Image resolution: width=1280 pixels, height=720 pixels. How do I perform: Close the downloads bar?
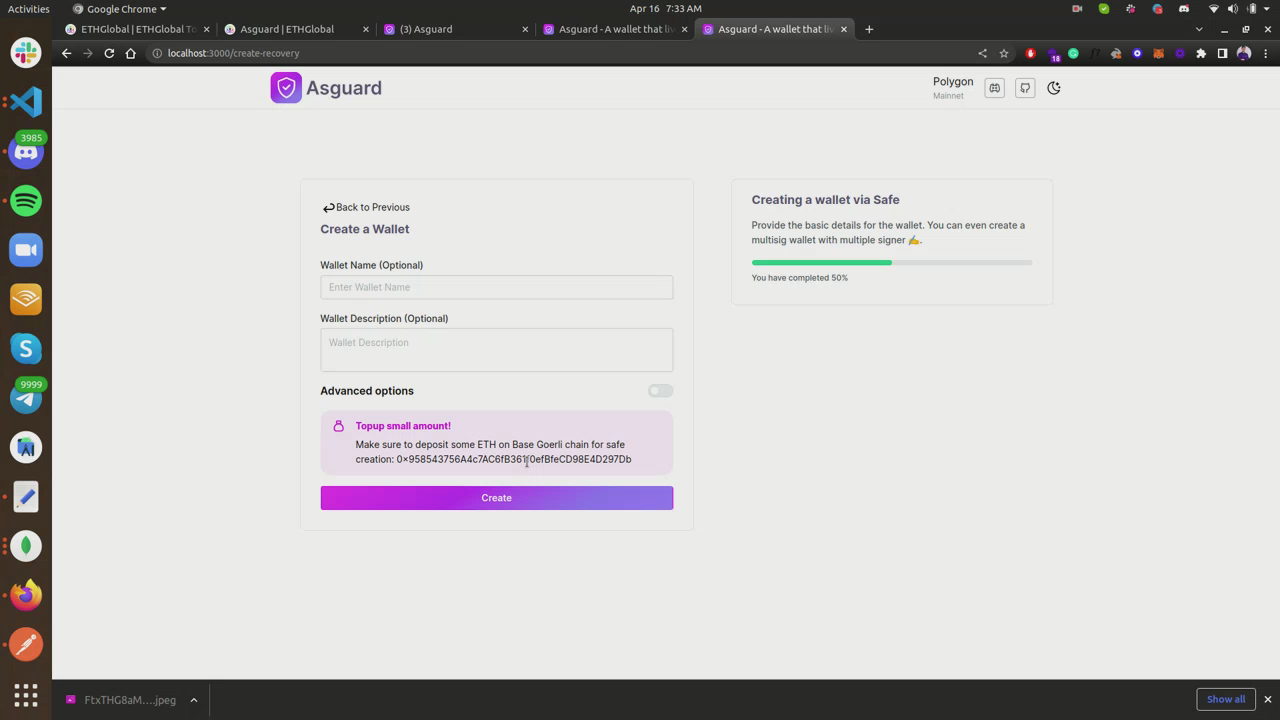pos(1268,699)
